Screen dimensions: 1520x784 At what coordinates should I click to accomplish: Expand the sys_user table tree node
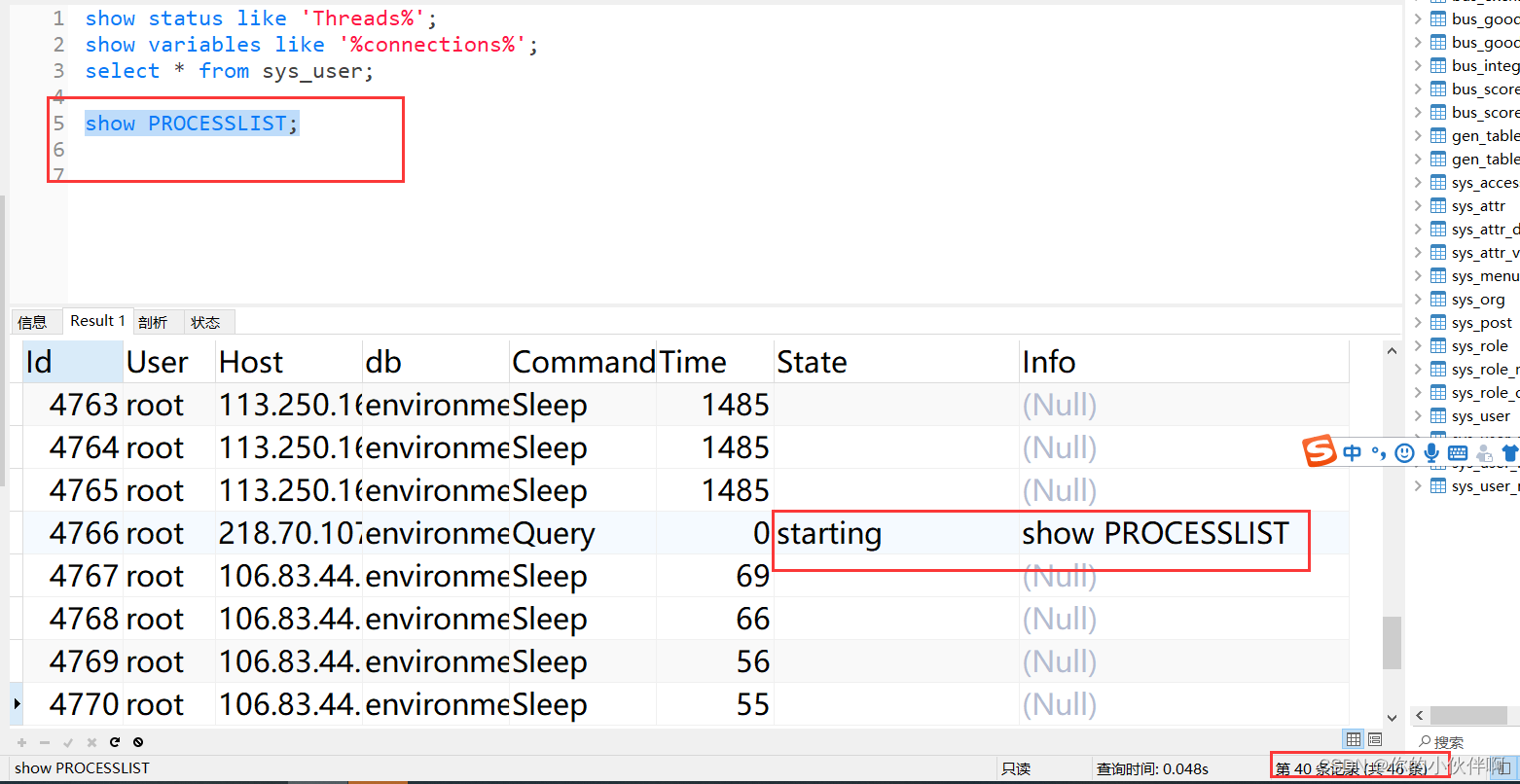point(1418,416)
